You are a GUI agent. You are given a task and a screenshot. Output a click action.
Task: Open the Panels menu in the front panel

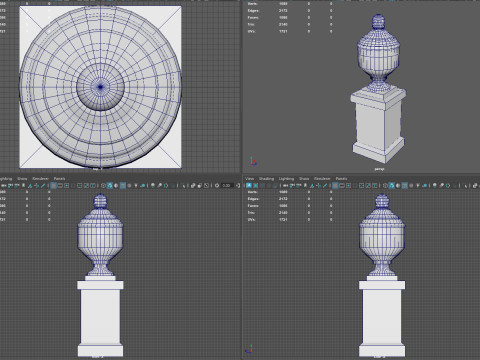click(x=59, y=179)
